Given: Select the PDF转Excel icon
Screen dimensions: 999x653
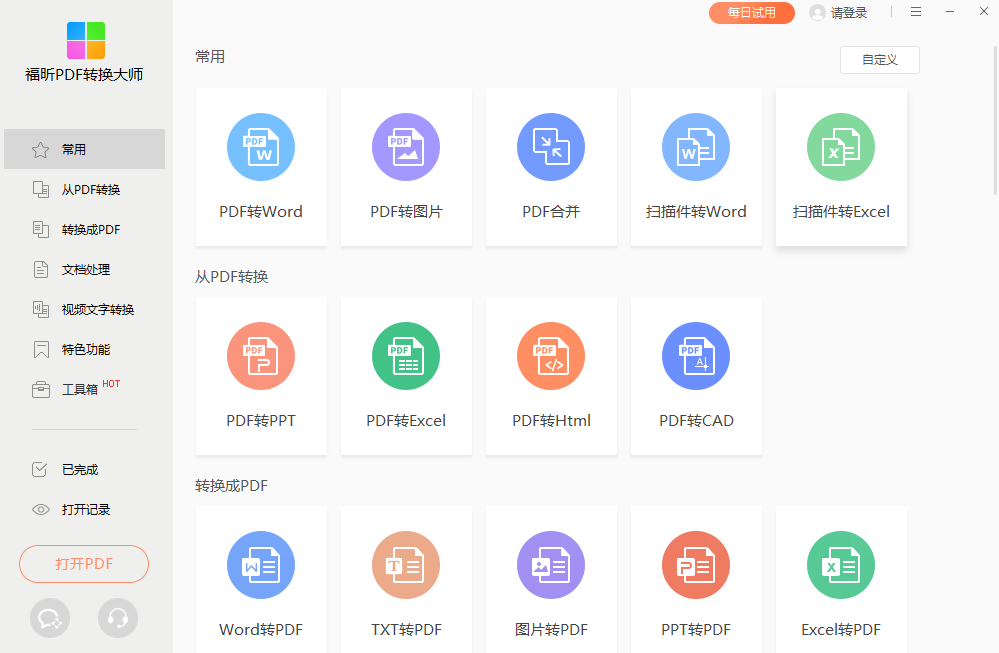Looking at the screenshot, I should (406, 355).
